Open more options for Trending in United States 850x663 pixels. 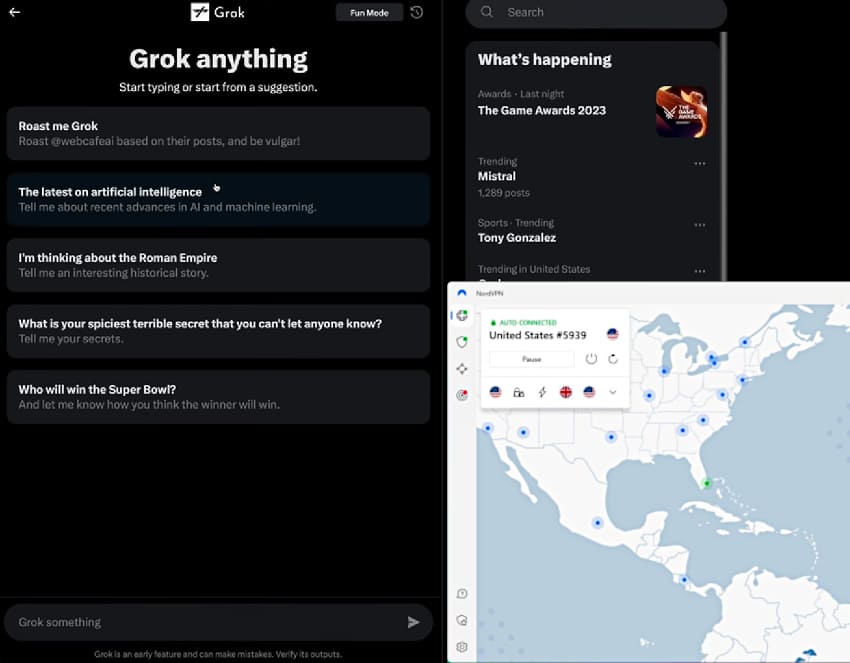click(700, 271)
